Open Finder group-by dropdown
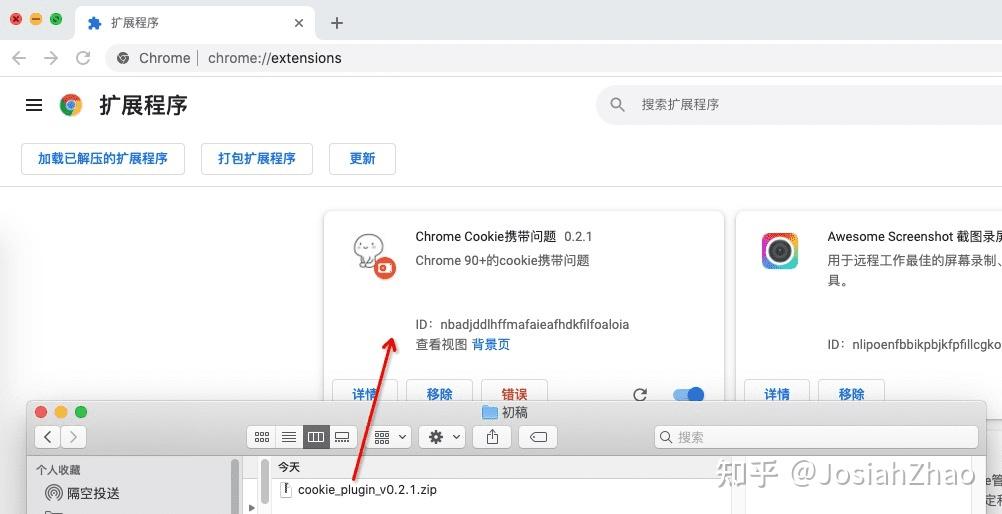This screenshot has width=1002, height=514. 390,437
